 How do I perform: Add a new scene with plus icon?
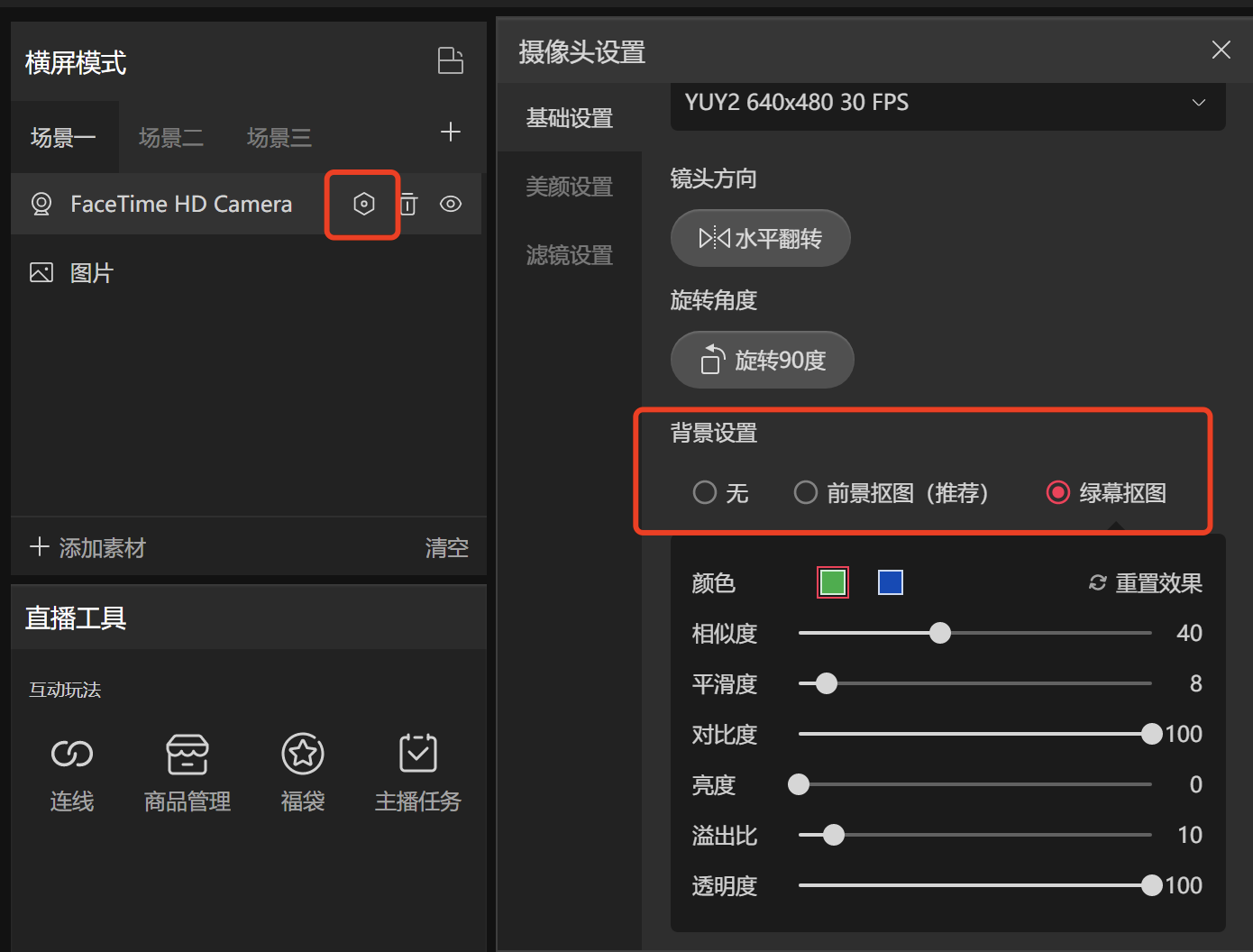point(450,133)
